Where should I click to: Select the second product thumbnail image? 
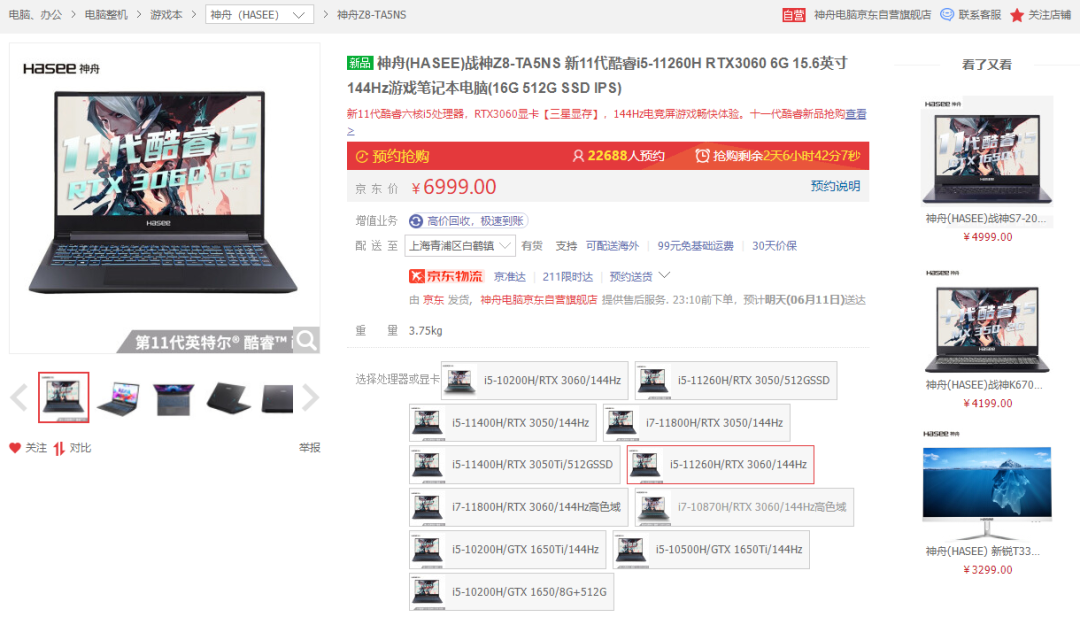click(118, 398)
